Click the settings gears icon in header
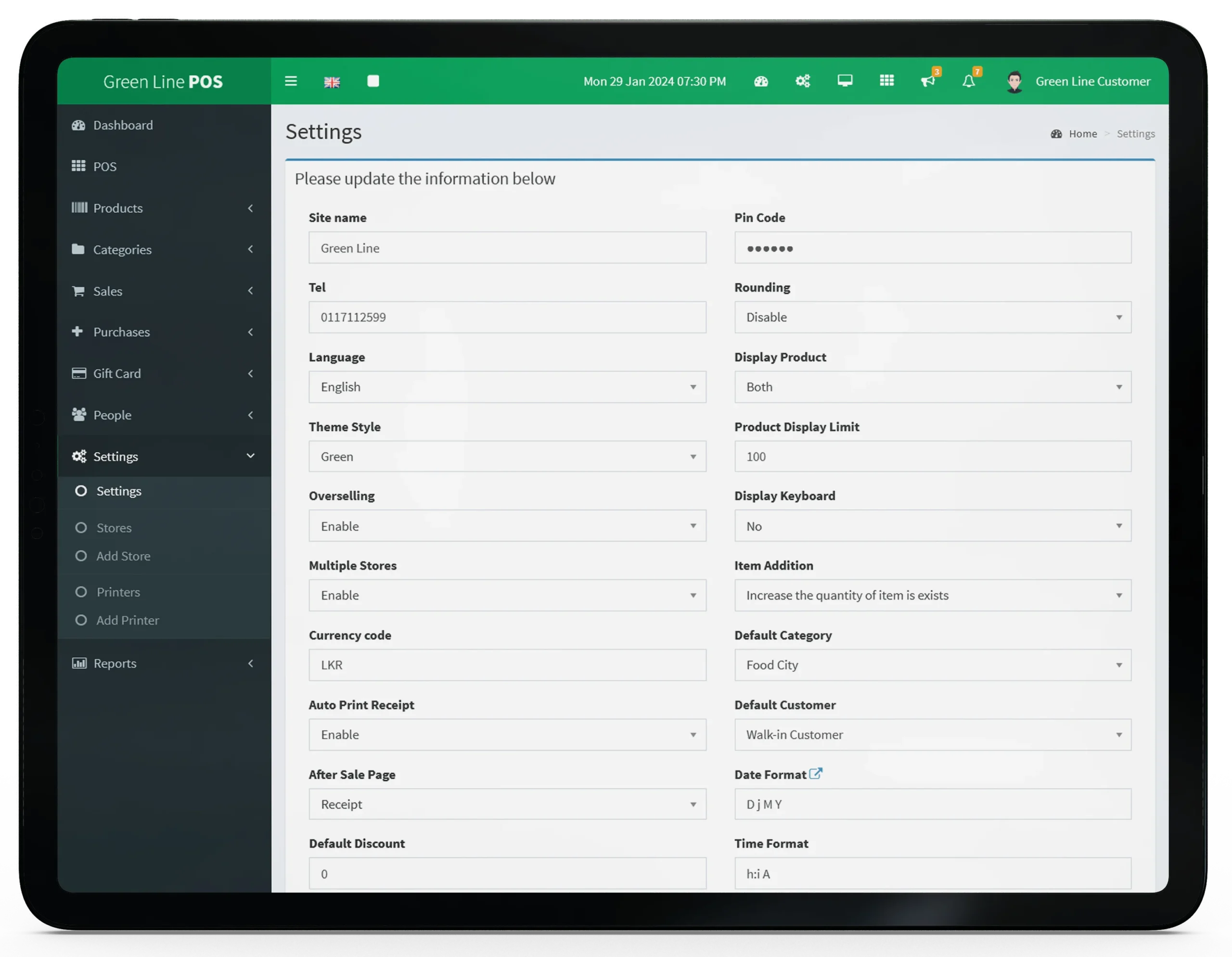Image resolution: width=1232 pixels, height=957 pixels. click(802, 81)
